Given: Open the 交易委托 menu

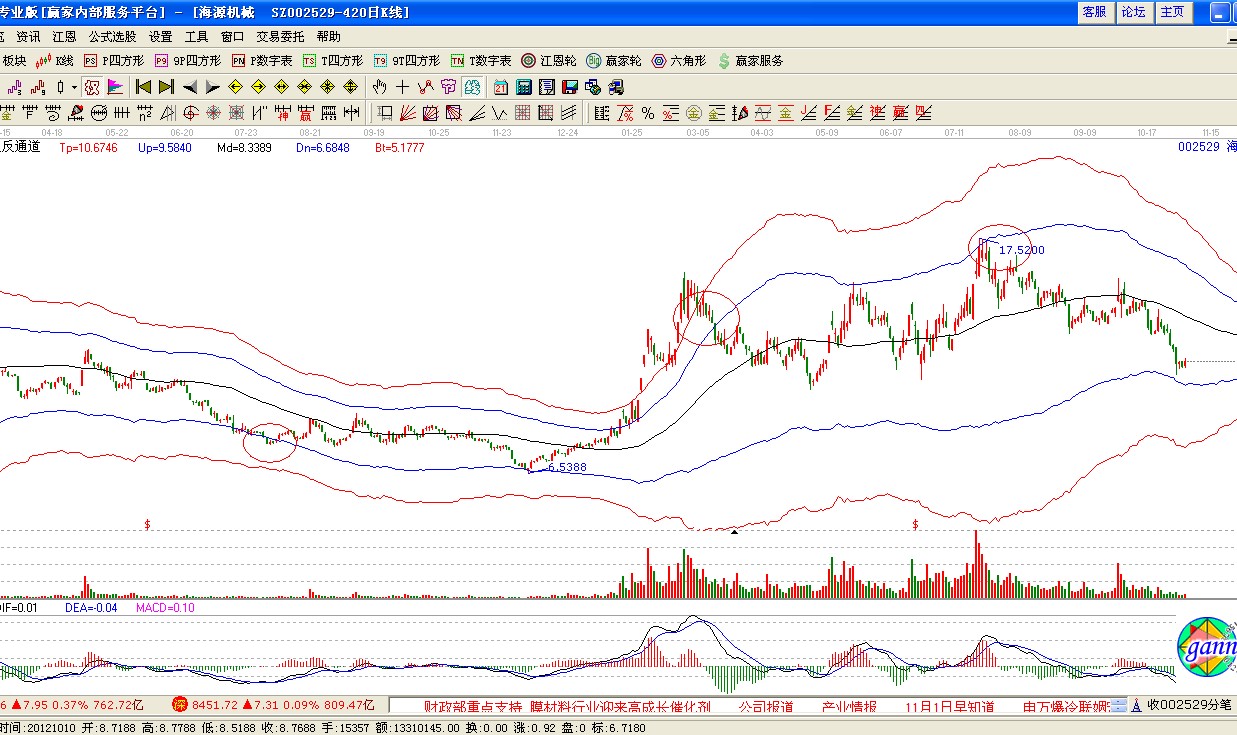Looking at the screenshot, I should [280, 36].
